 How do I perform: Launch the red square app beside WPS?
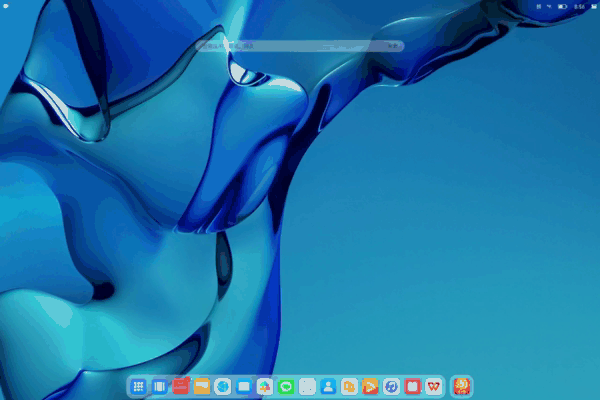(x=412, y=386)
